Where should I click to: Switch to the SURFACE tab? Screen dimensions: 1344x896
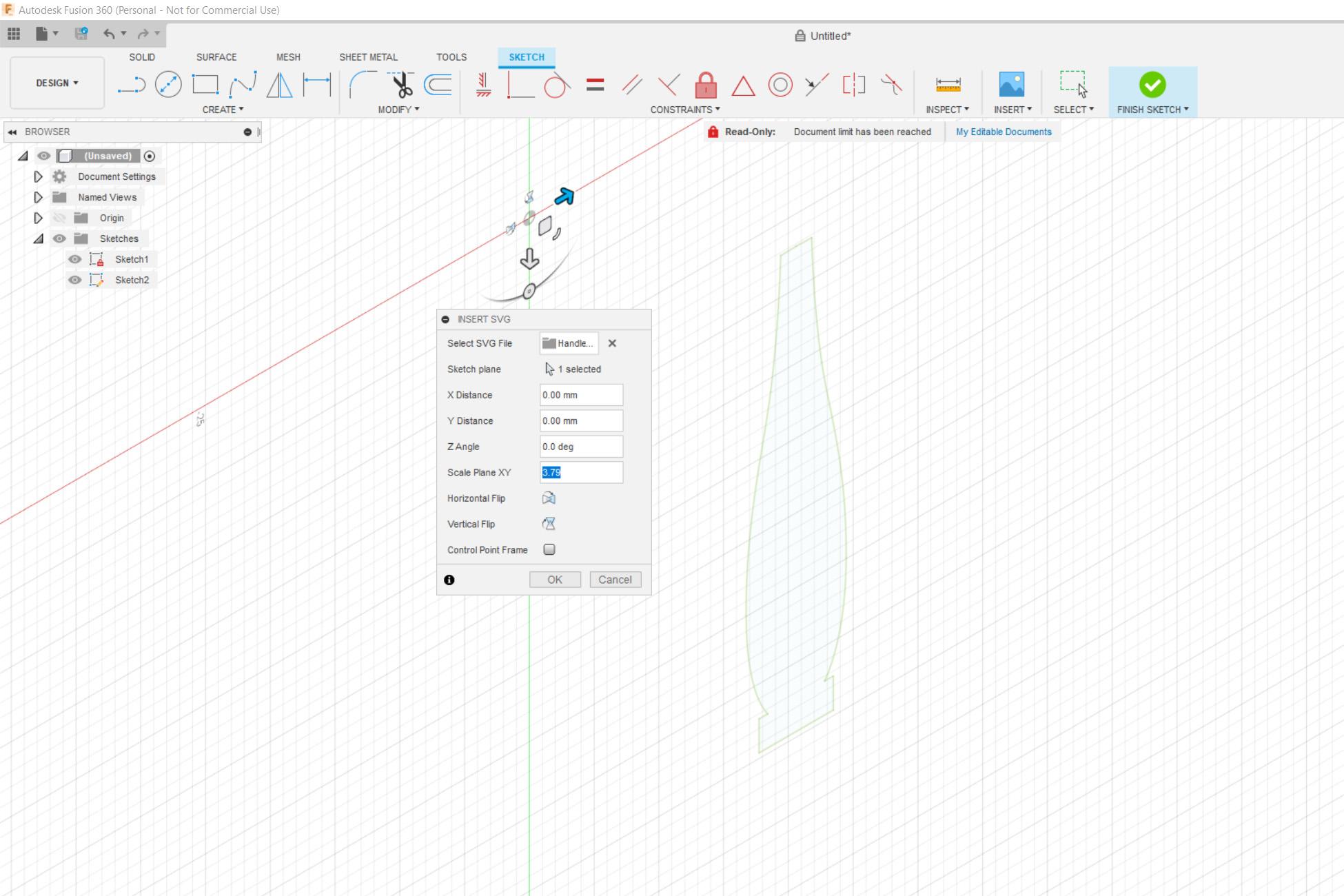[x=216, y=57]
